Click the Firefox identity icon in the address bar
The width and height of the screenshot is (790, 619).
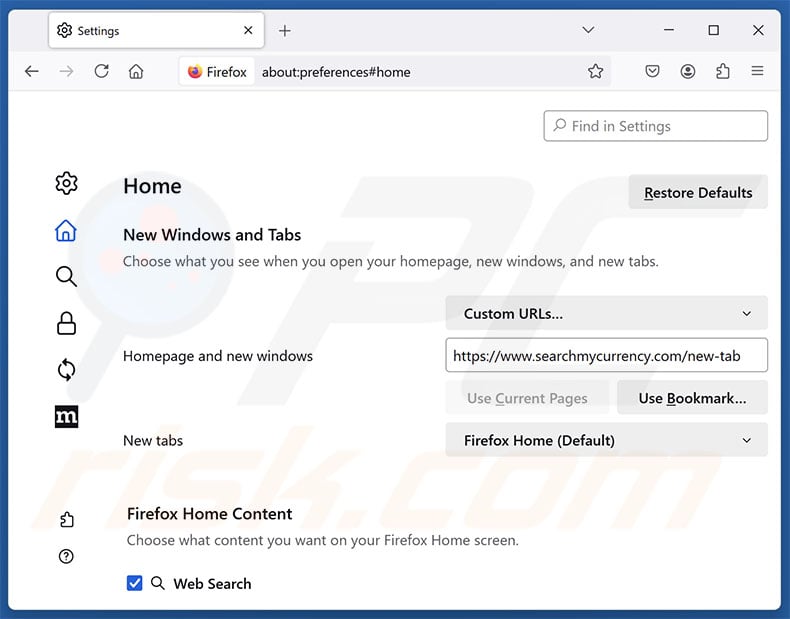point(217,72)
